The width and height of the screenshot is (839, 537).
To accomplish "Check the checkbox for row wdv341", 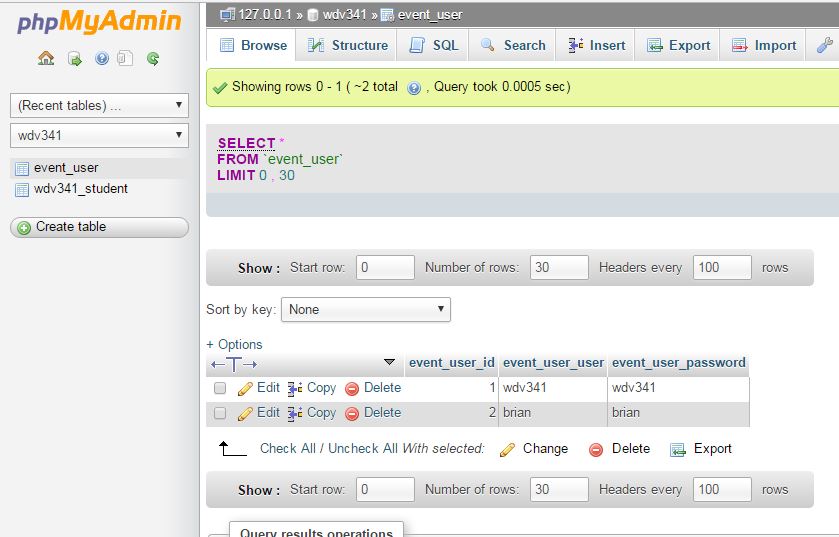I will (x=220, y=388).
